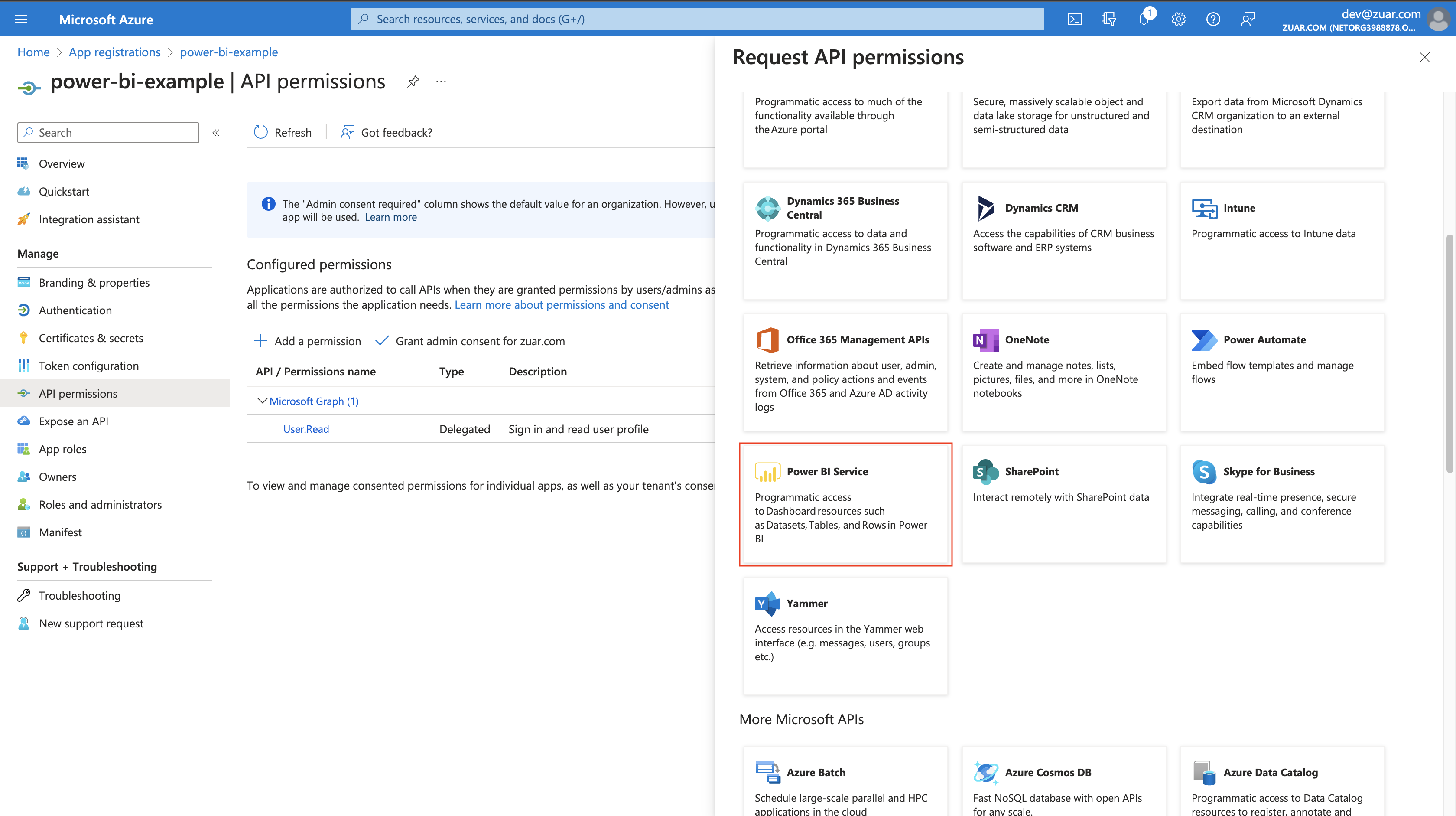Open the Learn more link in the info banner
1456x816 pixels.
[x=390, y=218]
